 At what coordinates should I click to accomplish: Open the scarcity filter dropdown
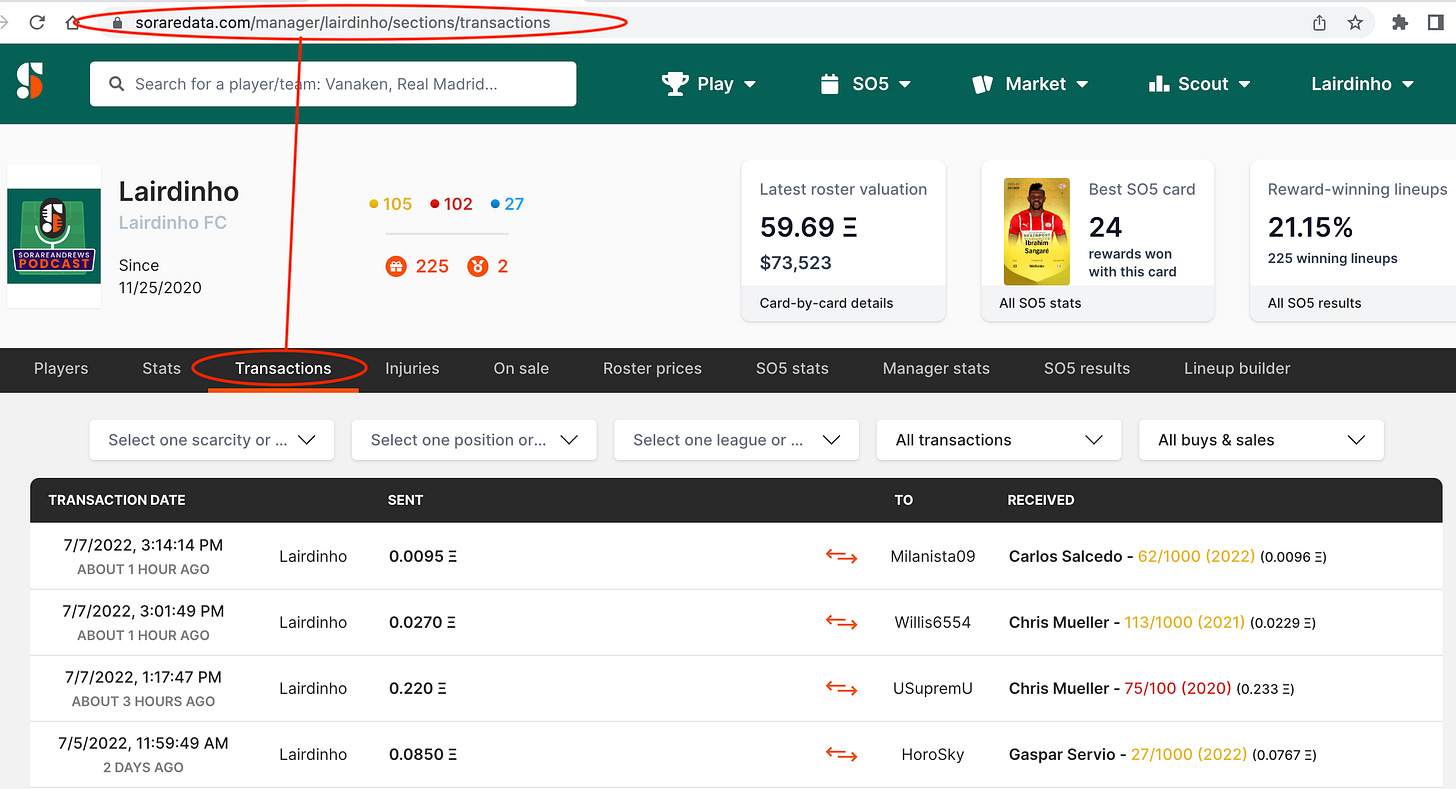(x=212, y=440)
